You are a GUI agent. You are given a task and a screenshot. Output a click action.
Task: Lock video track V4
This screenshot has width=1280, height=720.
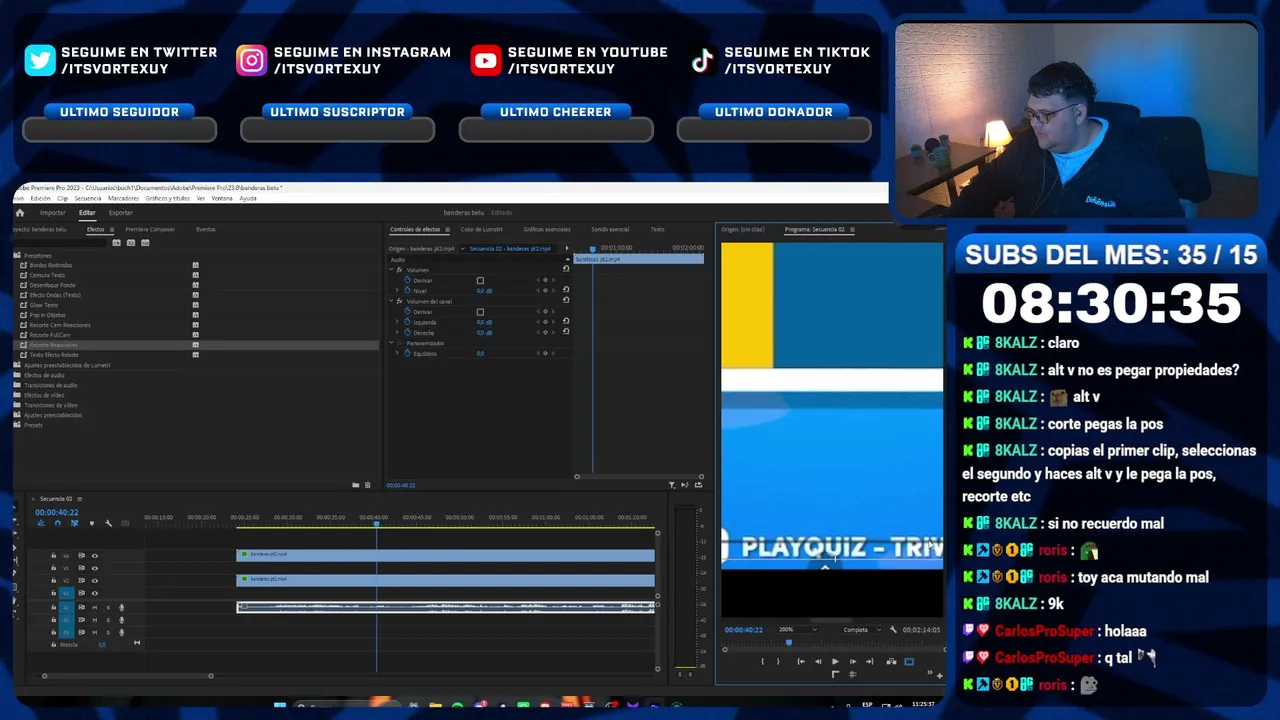click(54, 555)
